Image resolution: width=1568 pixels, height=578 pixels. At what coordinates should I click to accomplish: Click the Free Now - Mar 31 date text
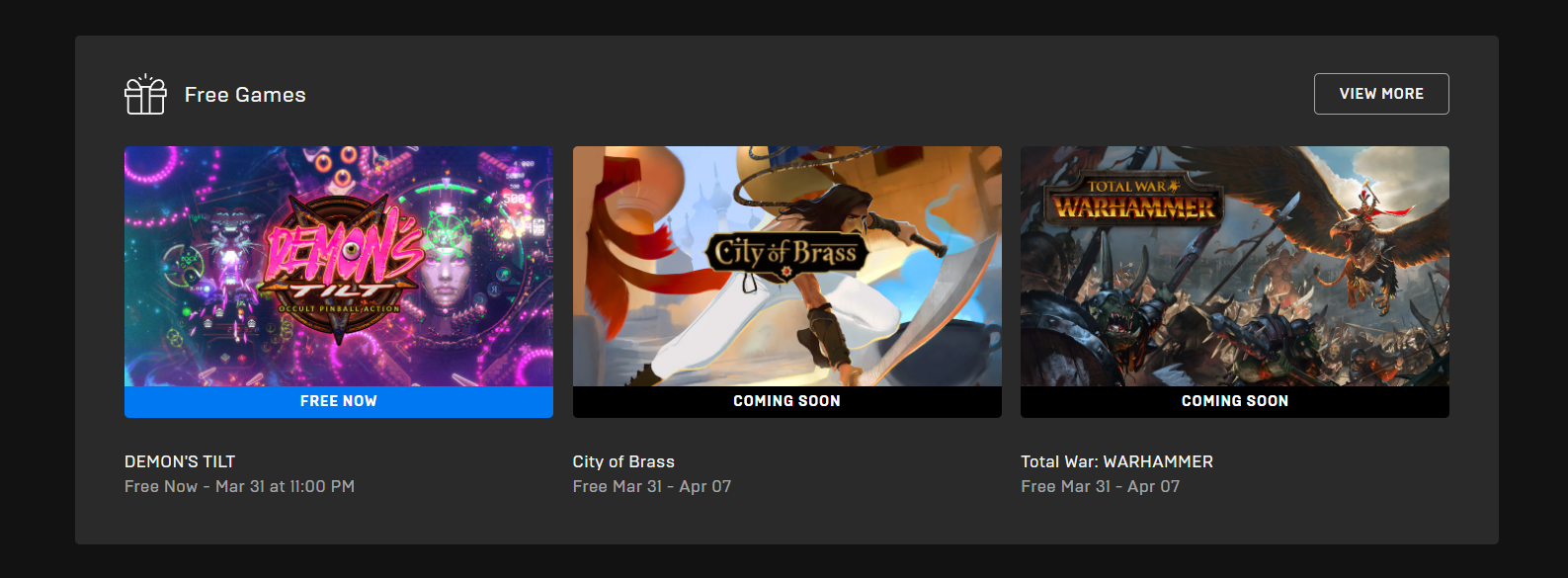pos(239,486)
